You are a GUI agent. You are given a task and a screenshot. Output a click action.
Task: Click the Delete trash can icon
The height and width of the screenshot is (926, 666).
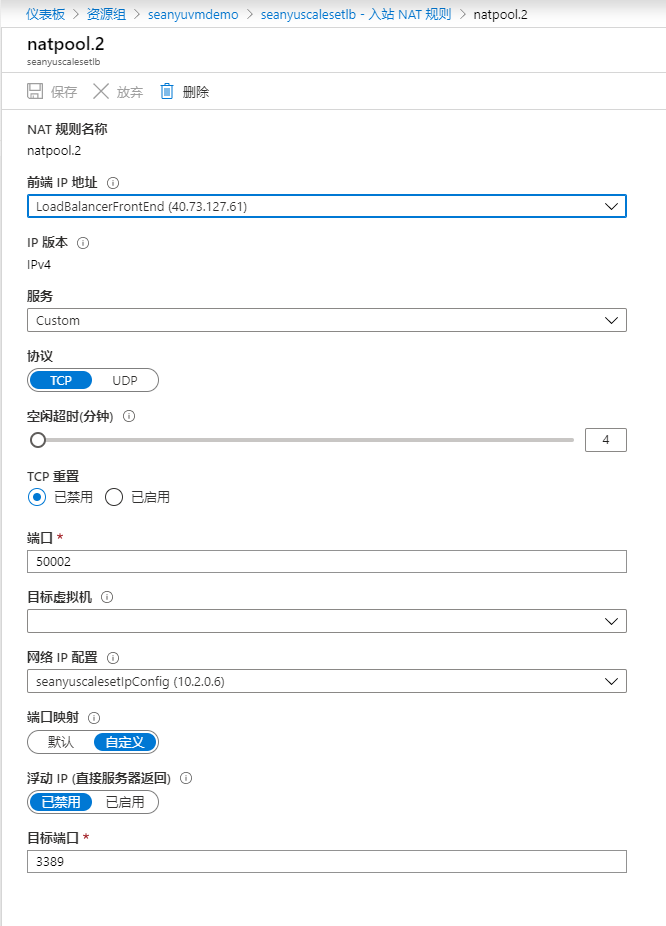pos(167,92)
